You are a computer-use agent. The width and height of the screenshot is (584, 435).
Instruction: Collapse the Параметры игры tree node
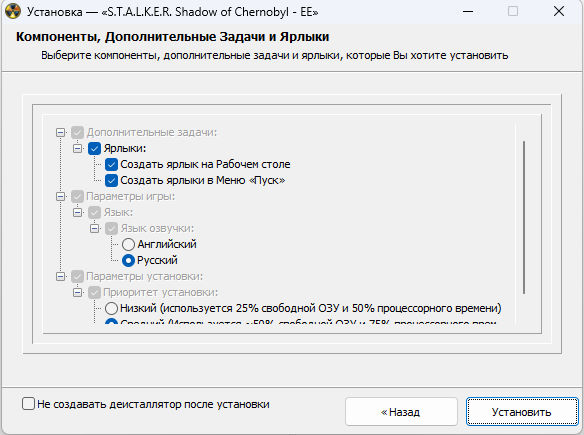pyautogui.click(x=60, y=196)
